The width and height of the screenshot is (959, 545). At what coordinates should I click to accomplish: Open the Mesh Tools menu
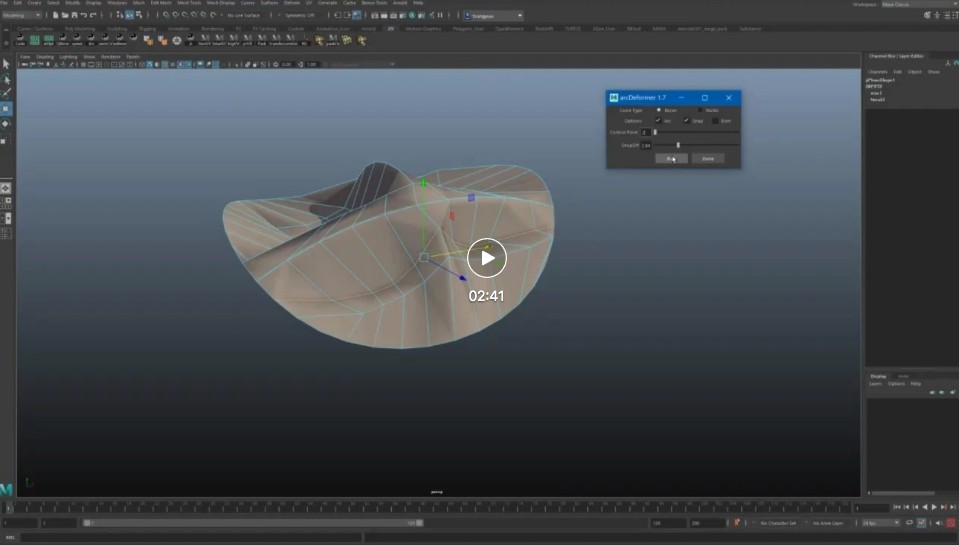[190, 3]
